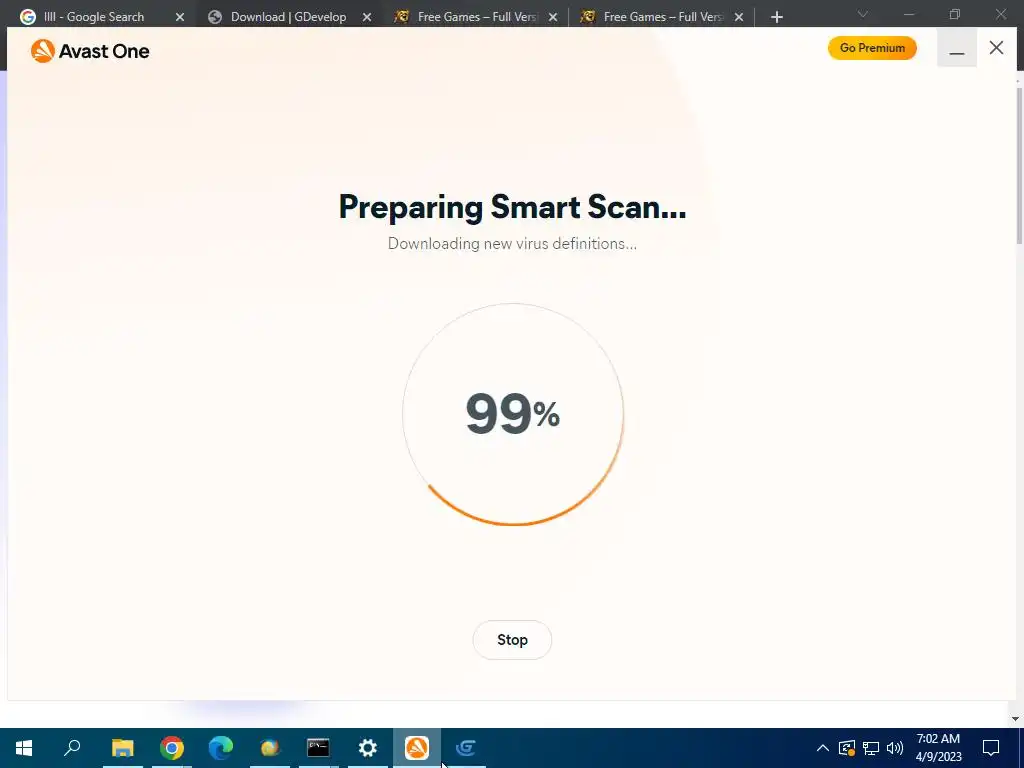The height and width of the screenshot is (768, 1024).
Task: Show hidden system tray icons
Action: [x=823, y=748]
